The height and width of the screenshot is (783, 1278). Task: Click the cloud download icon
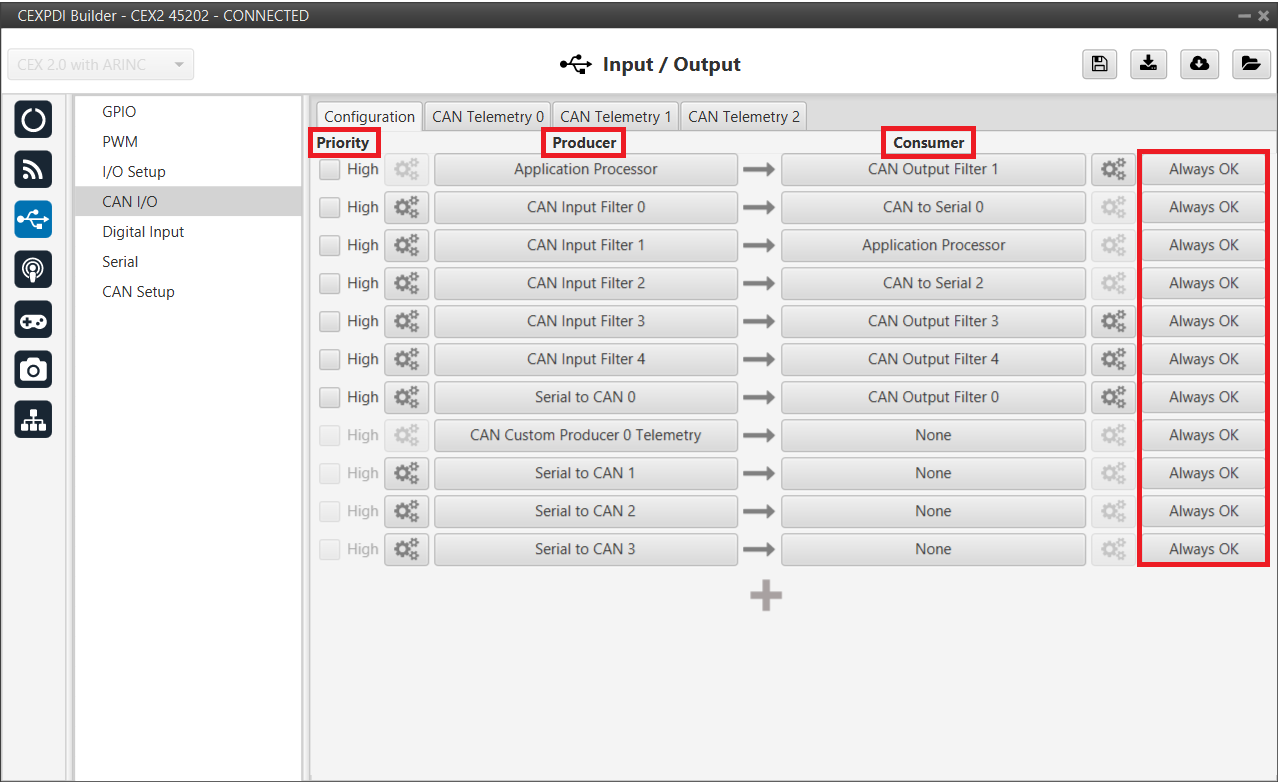click(x=1199, y=64)
